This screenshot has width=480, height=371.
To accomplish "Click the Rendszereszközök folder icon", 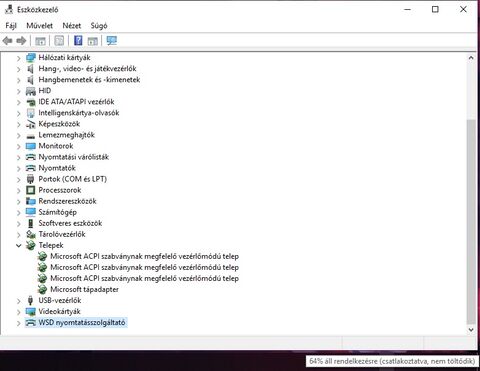I will [x=31, y=201].
